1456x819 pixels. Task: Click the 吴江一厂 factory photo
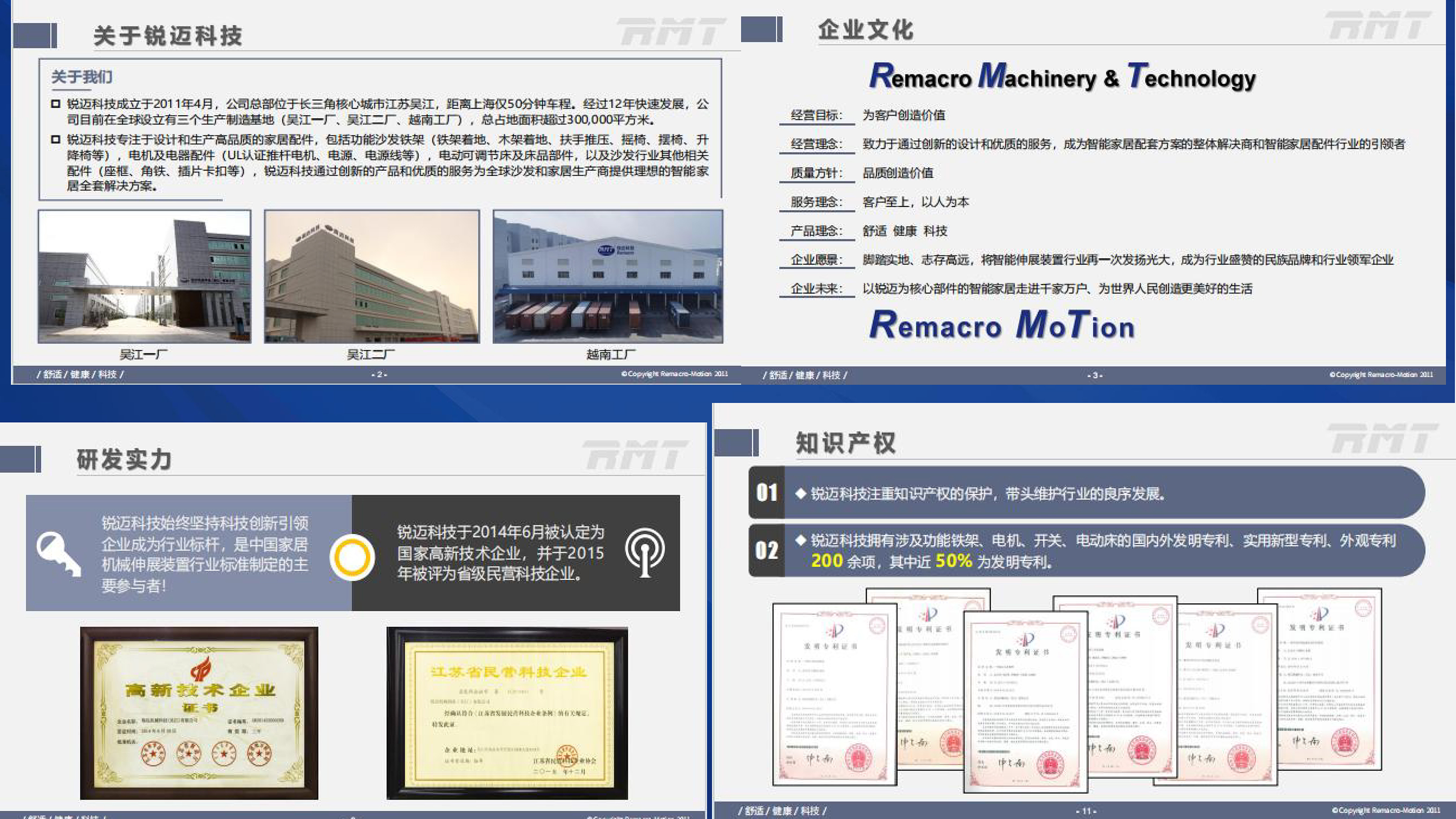point(144,277)
